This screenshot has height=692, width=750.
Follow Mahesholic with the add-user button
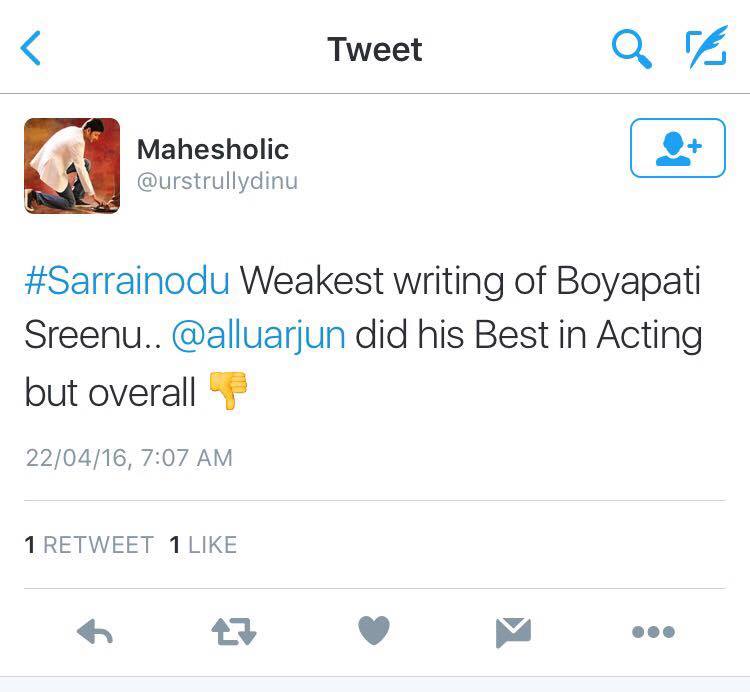pyautogui.click(x=677, y=148)
